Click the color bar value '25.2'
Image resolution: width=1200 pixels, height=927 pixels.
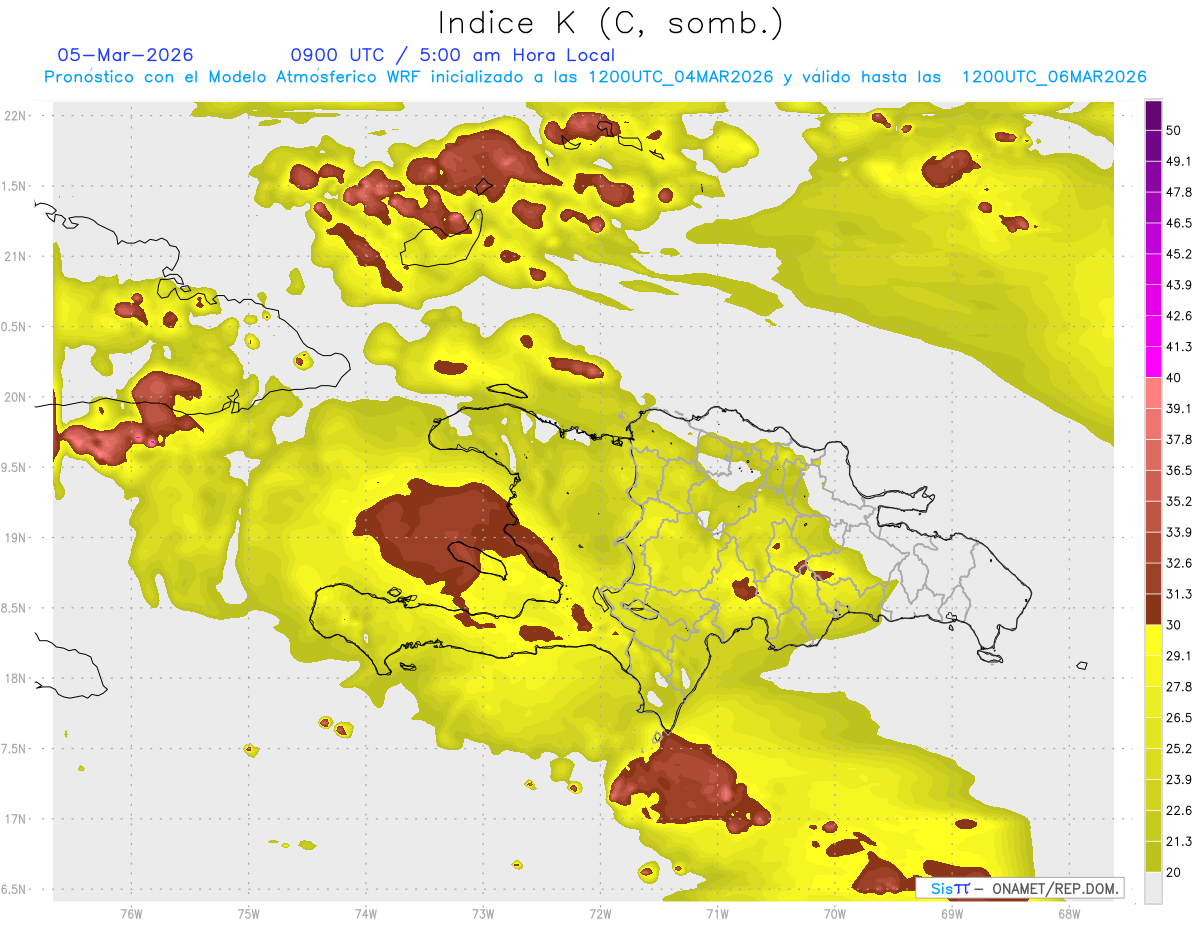(1179, 749)
